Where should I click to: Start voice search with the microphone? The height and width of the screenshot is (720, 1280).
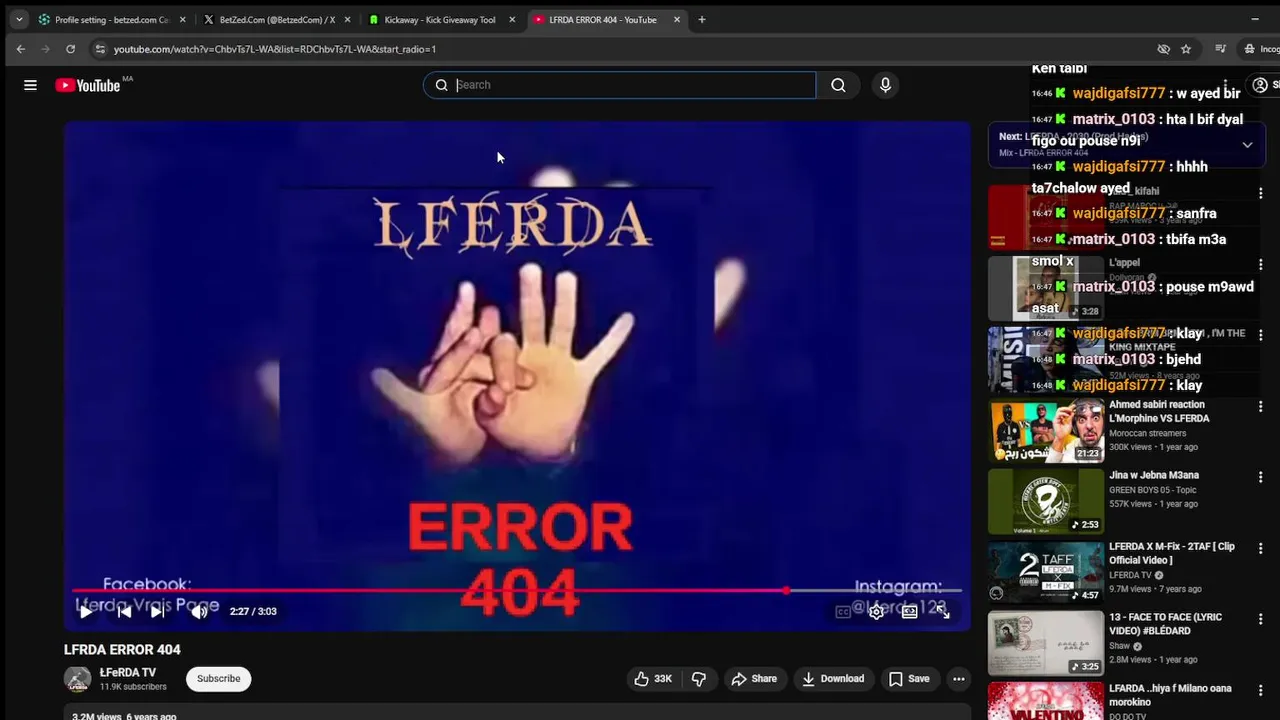885,85
